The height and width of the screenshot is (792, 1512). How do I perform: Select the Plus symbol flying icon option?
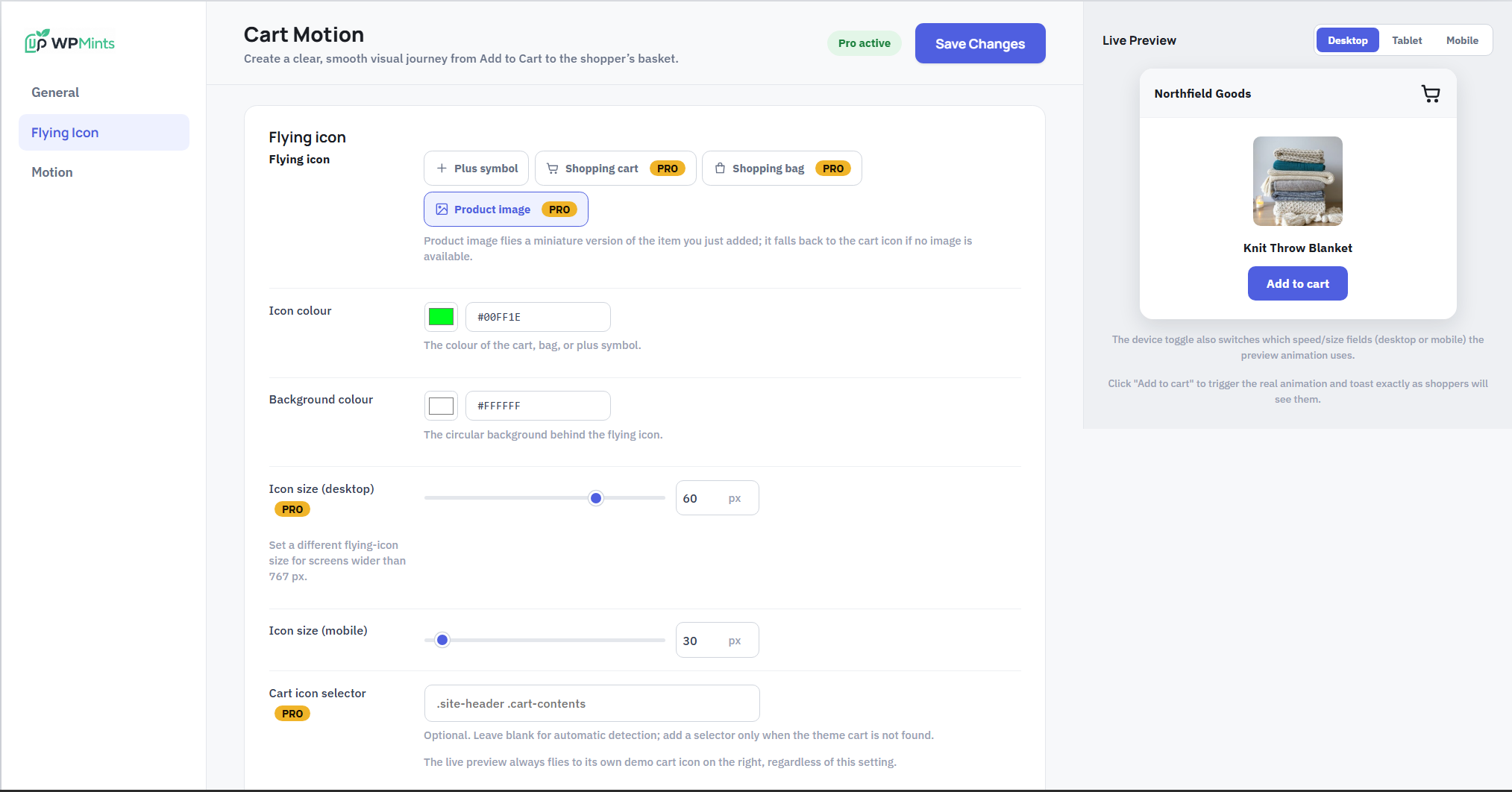pos(476,169)
